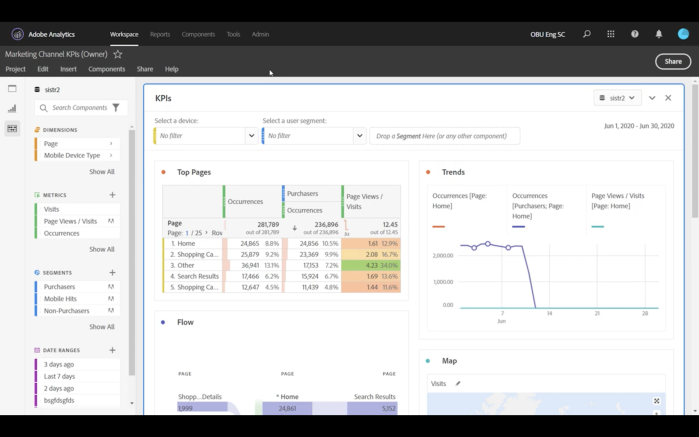Click the icon beside Purchasers segment
Screen dimensions: 699x437
click(111, 287)
